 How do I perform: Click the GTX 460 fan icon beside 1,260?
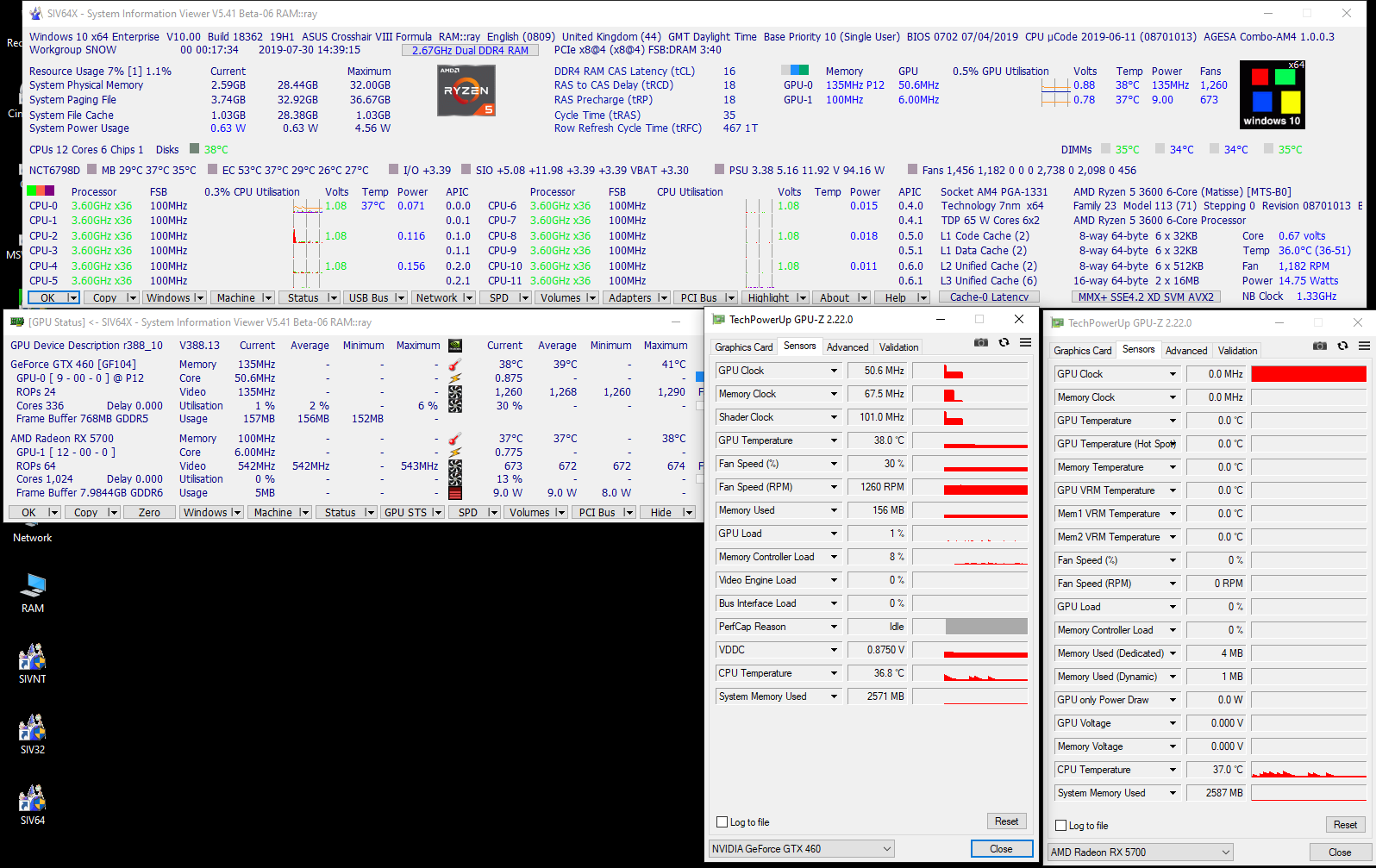pyautogui.click(x=455, y=392)
